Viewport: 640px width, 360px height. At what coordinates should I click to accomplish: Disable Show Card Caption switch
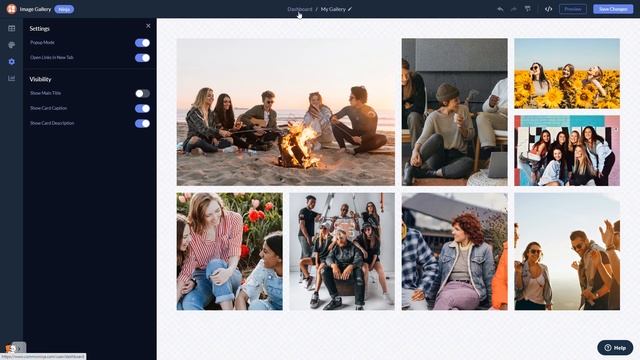pyautogui.click(x=142, y=109)
